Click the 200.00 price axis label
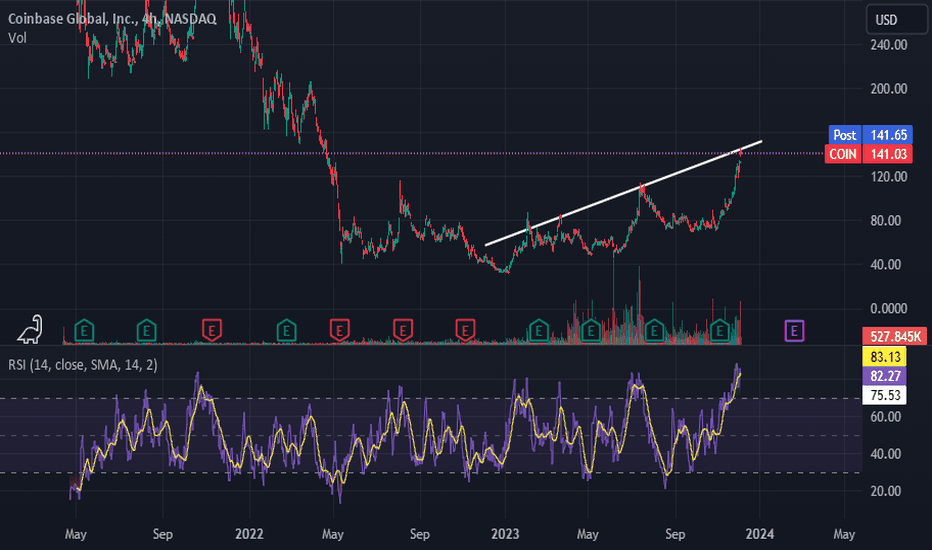This screenshot has width=932, height=550. (889, 89)
